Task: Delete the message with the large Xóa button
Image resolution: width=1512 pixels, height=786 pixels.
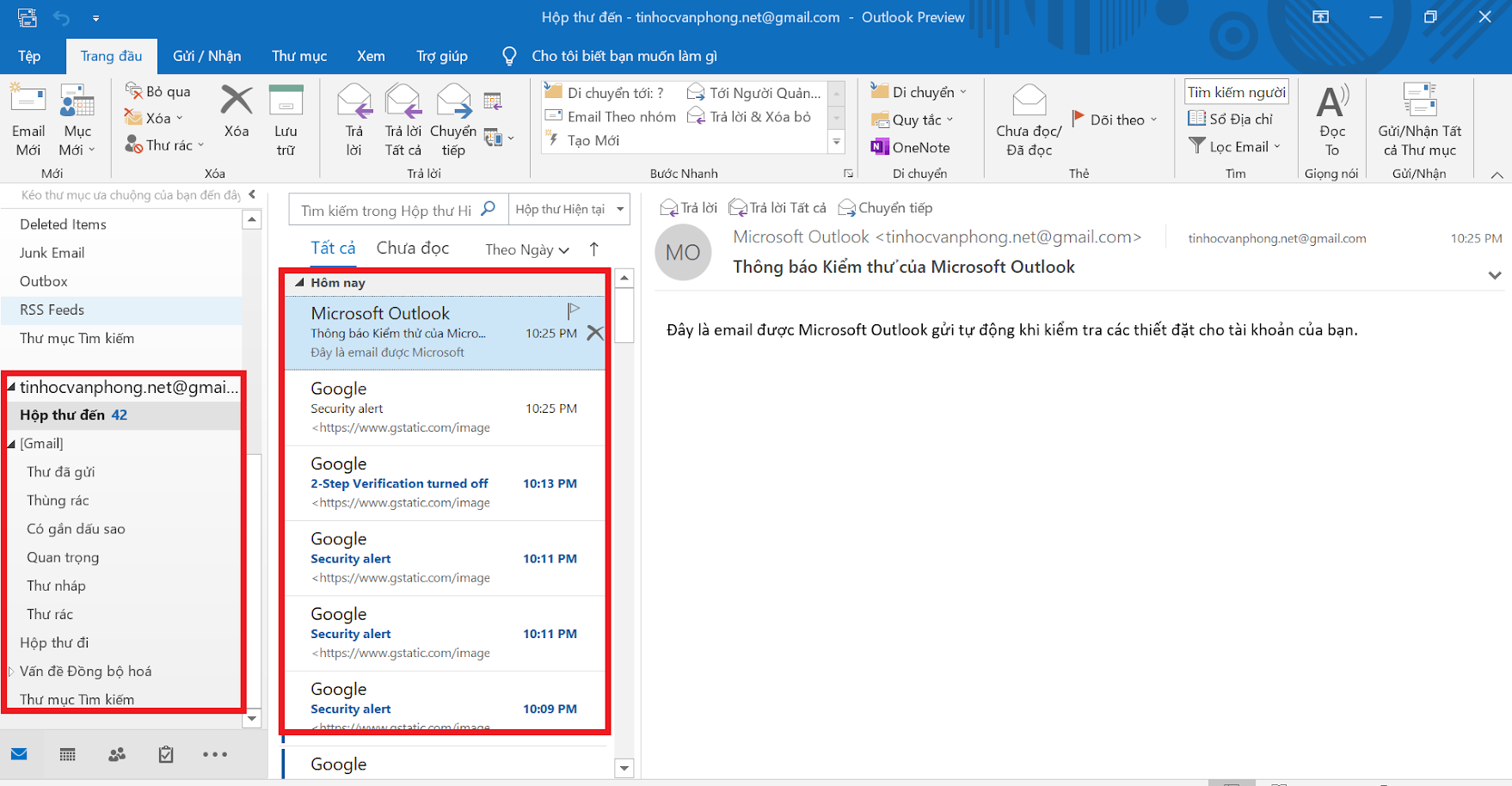Action: click(x=237, y=112)
